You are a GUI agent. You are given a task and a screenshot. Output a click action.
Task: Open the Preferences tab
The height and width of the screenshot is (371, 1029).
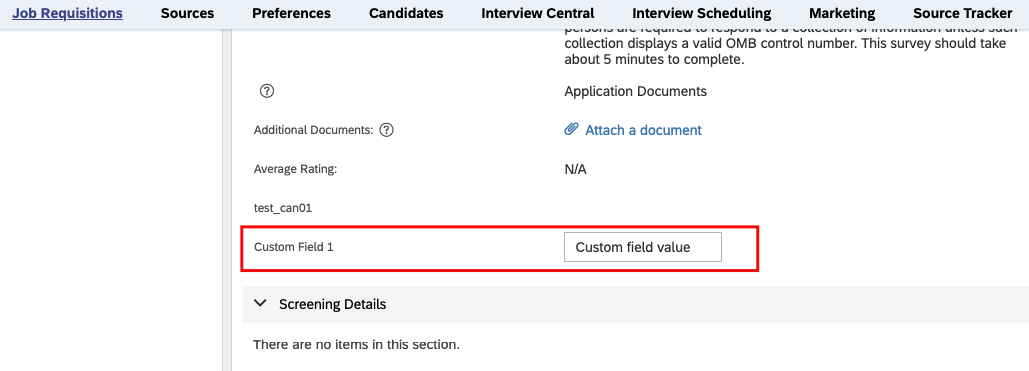[x=291, y=13]
